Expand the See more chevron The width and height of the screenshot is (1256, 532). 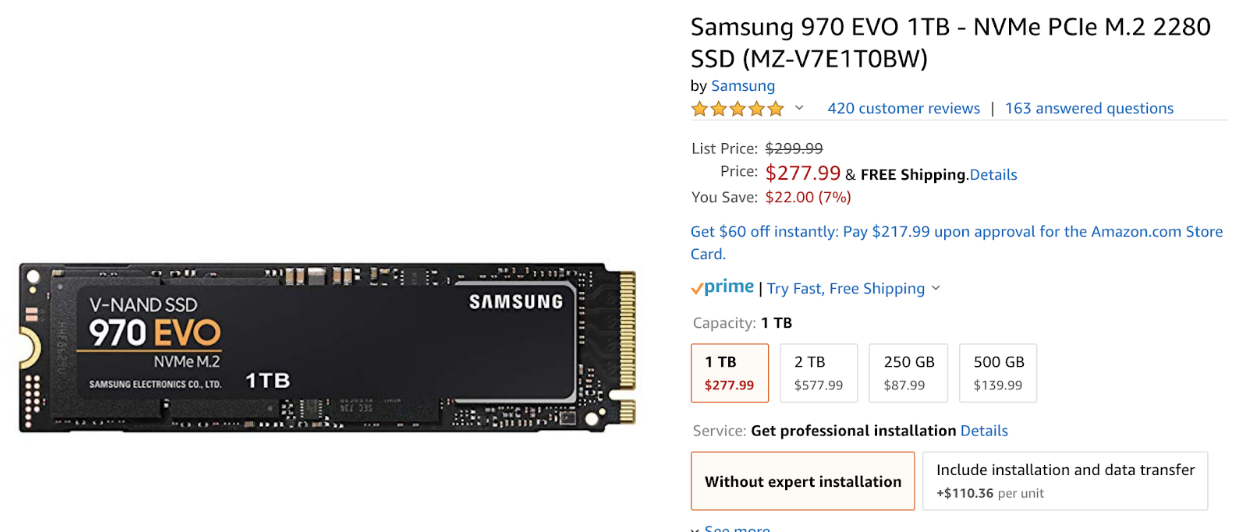pyautogui.click(x=696, y=529)
